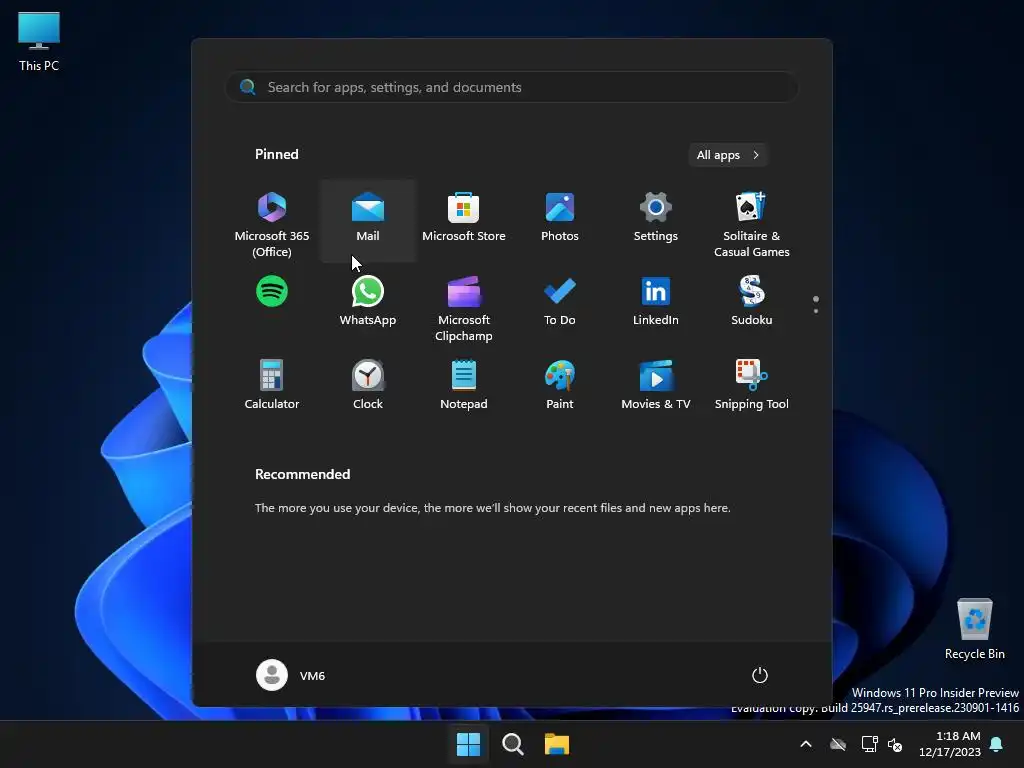
Task: Select the Recycle Bin desktop icon
Action: (974, 629)
